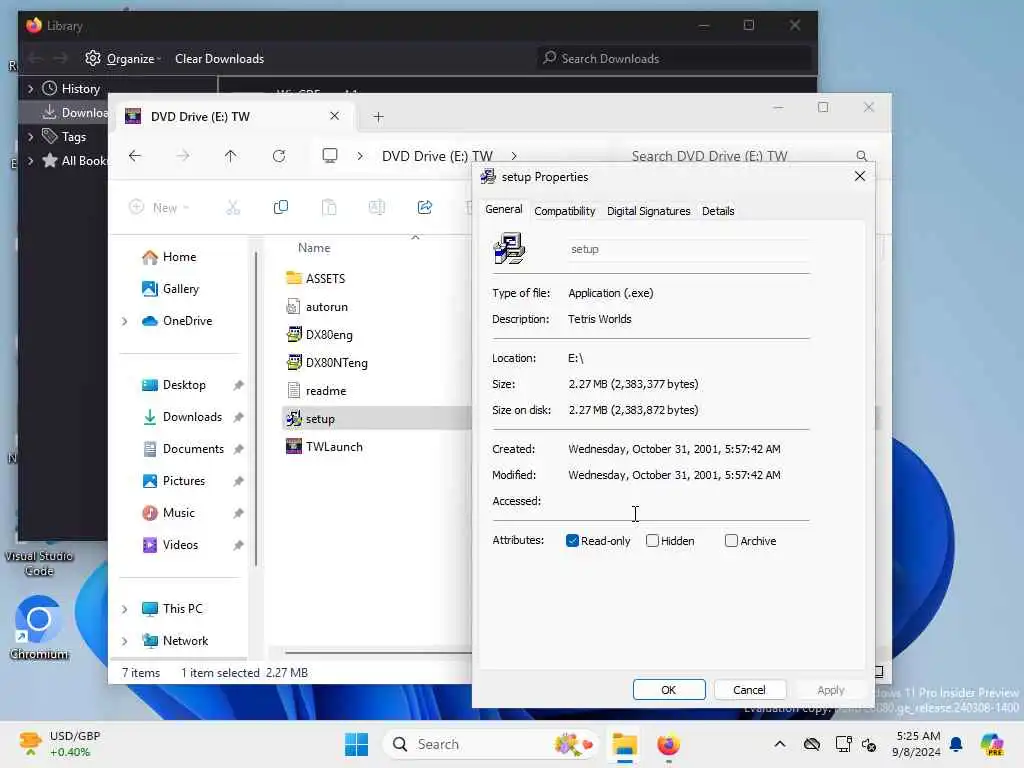
Task: Open Home in the navigation pane
Action: click(179, 257)
